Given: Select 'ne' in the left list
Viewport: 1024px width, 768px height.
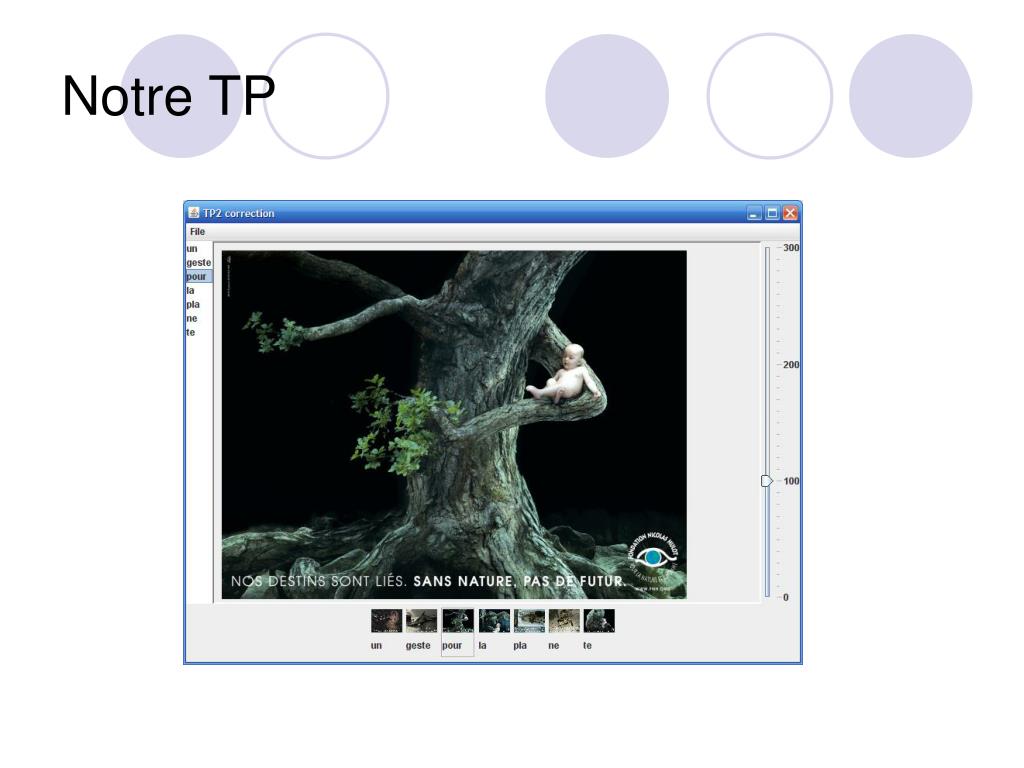Looking at the screenshot, I should [199, 319].
